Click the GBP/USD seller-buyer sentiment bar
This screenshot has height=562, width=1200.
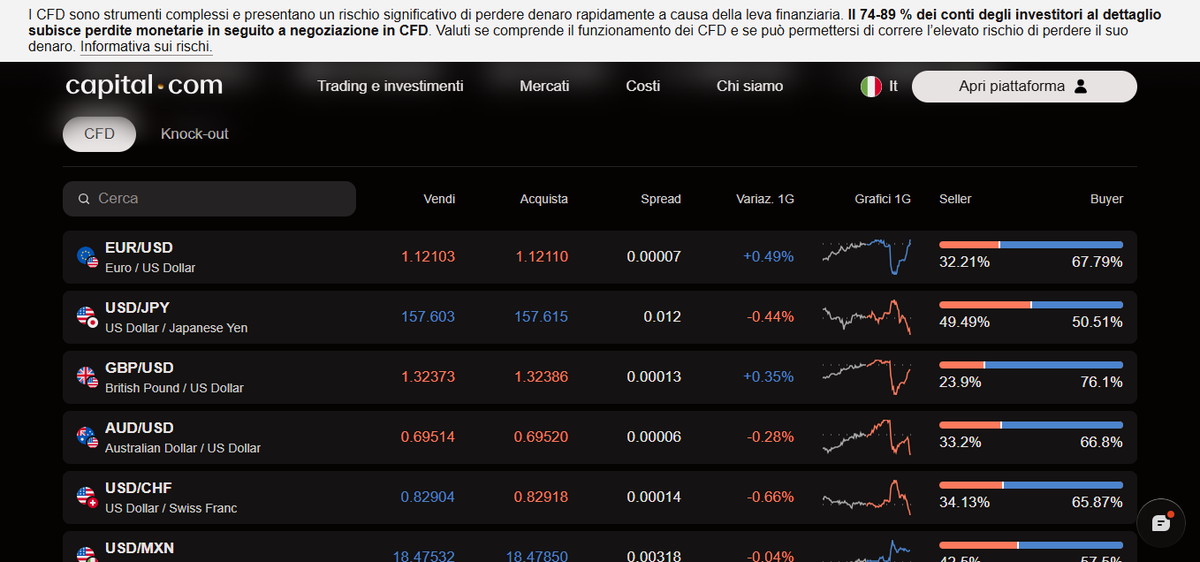[x=1031, y=365]
